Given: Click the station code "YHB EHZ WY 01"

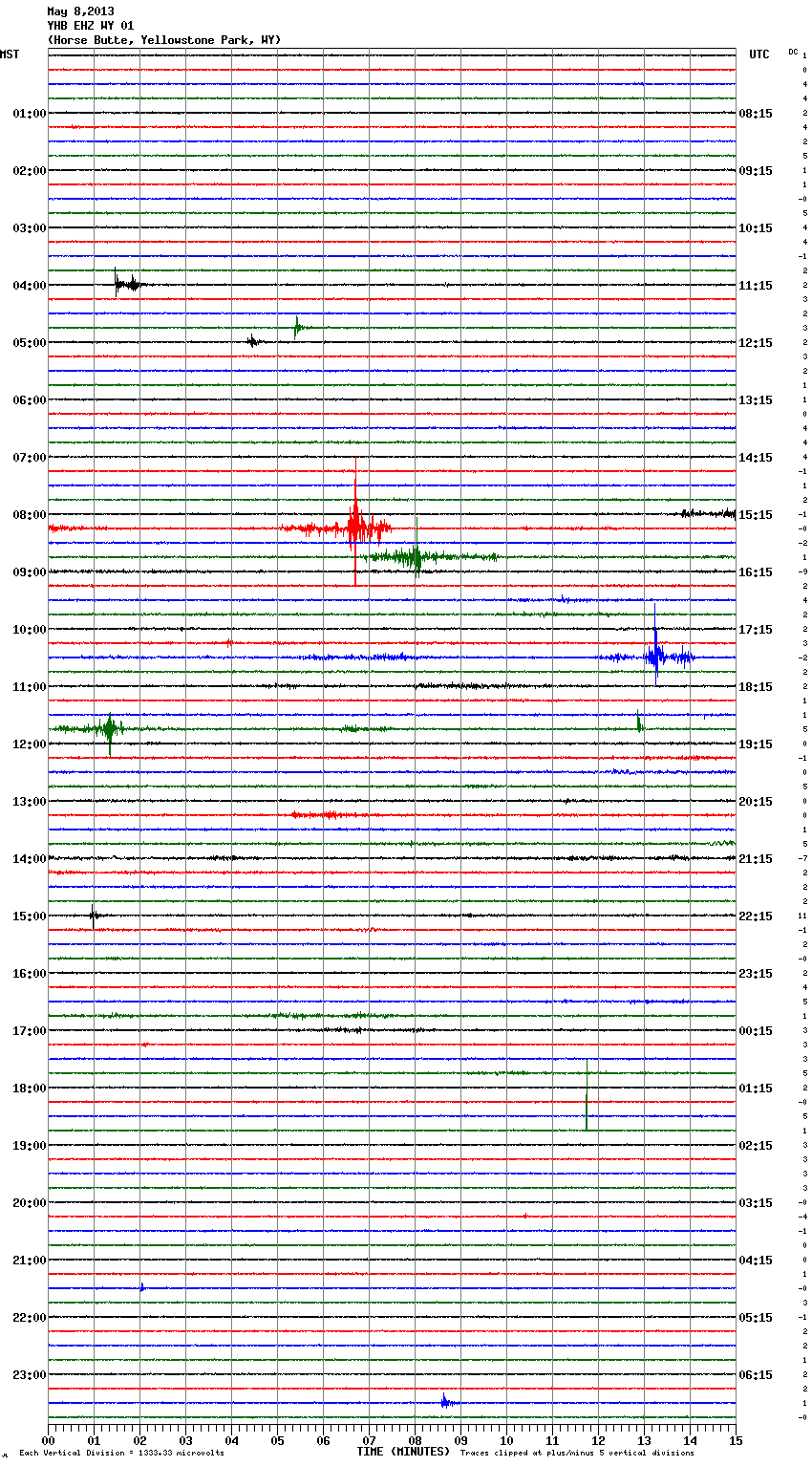Looking at the screenshot, I should click(x=91, y=26).
